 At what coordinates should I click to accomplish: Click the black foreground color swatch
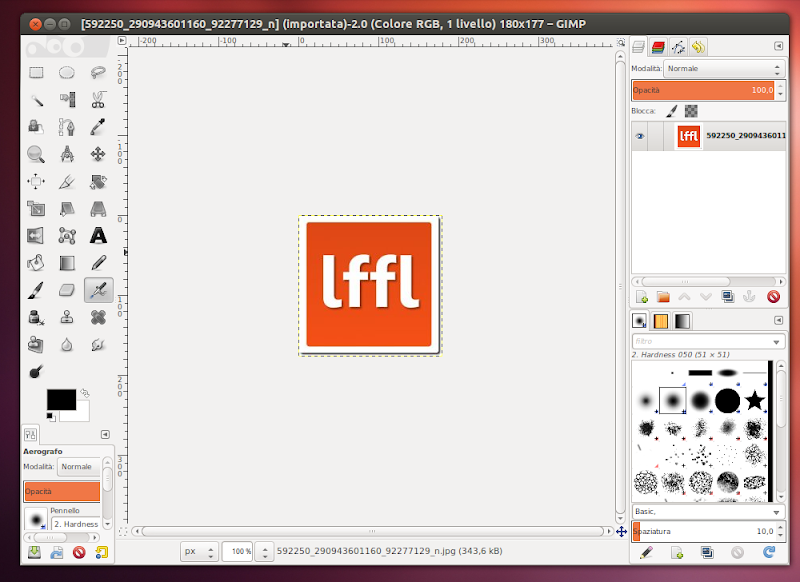pos(61,400)
